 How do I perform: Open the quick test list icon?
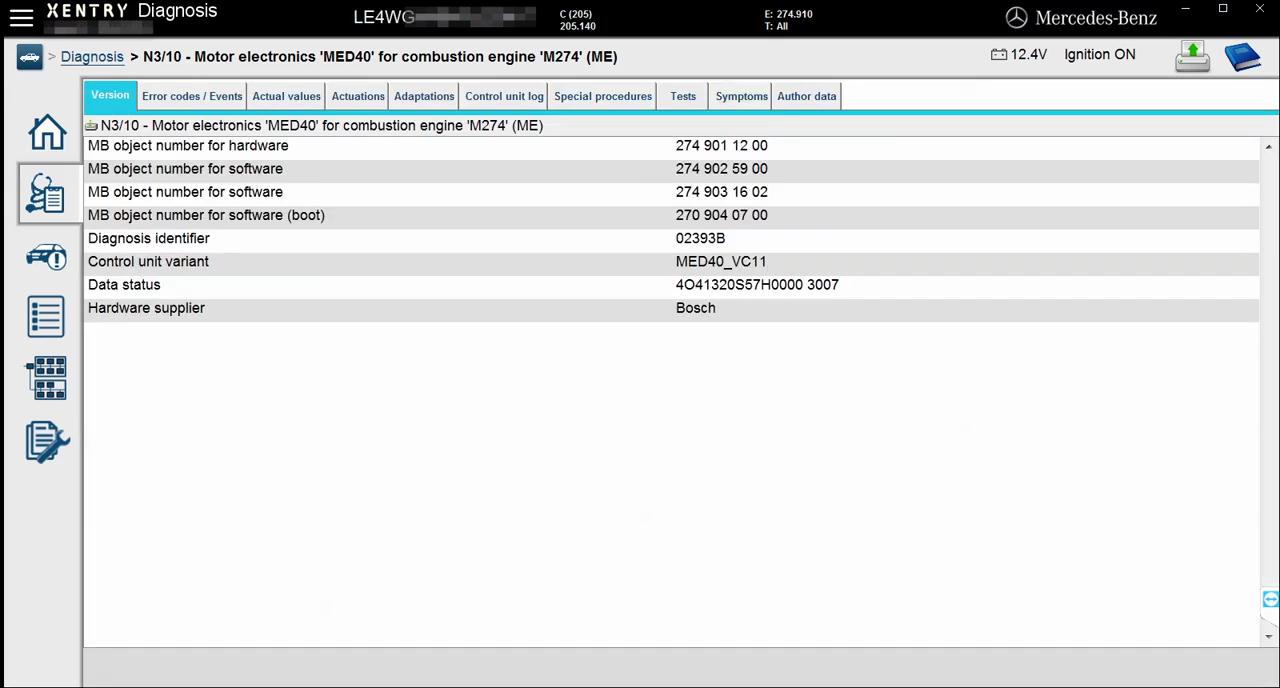(47, 317)
